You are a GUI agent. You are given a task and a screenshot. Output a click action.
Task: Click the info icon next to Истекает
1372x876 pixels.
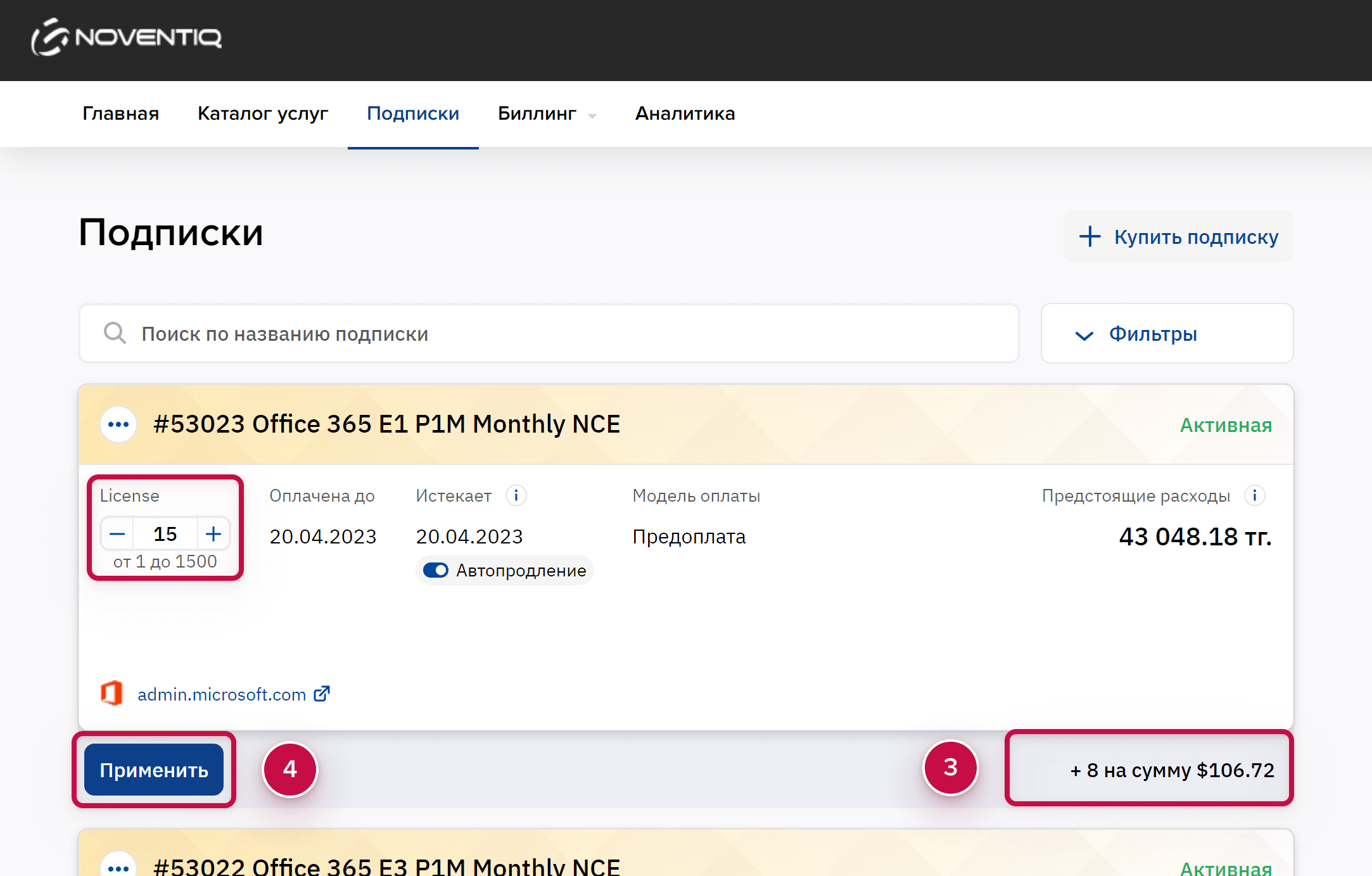point(516,495)
